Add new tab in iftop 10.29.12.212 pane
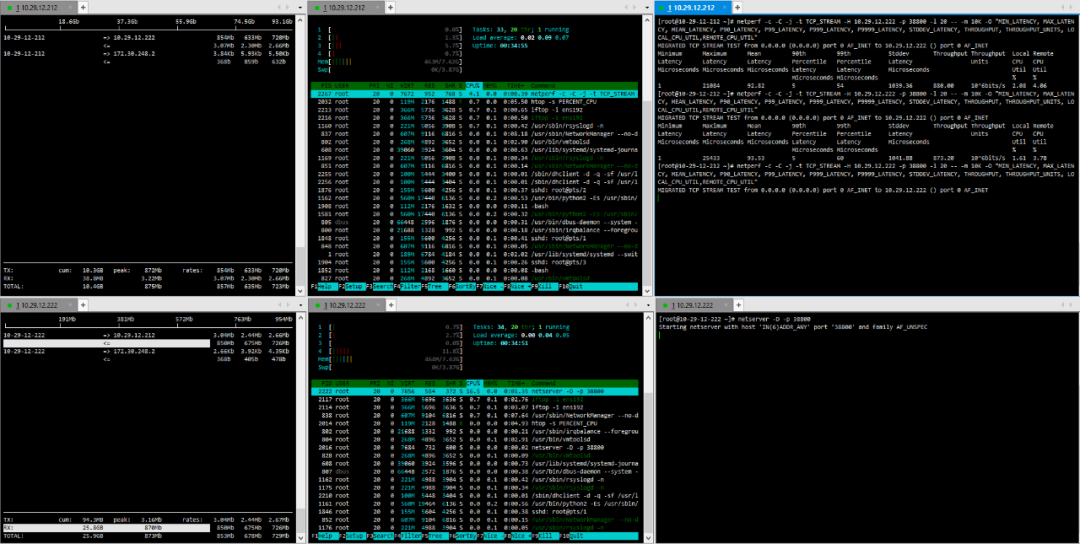 [x=83, y=7]
